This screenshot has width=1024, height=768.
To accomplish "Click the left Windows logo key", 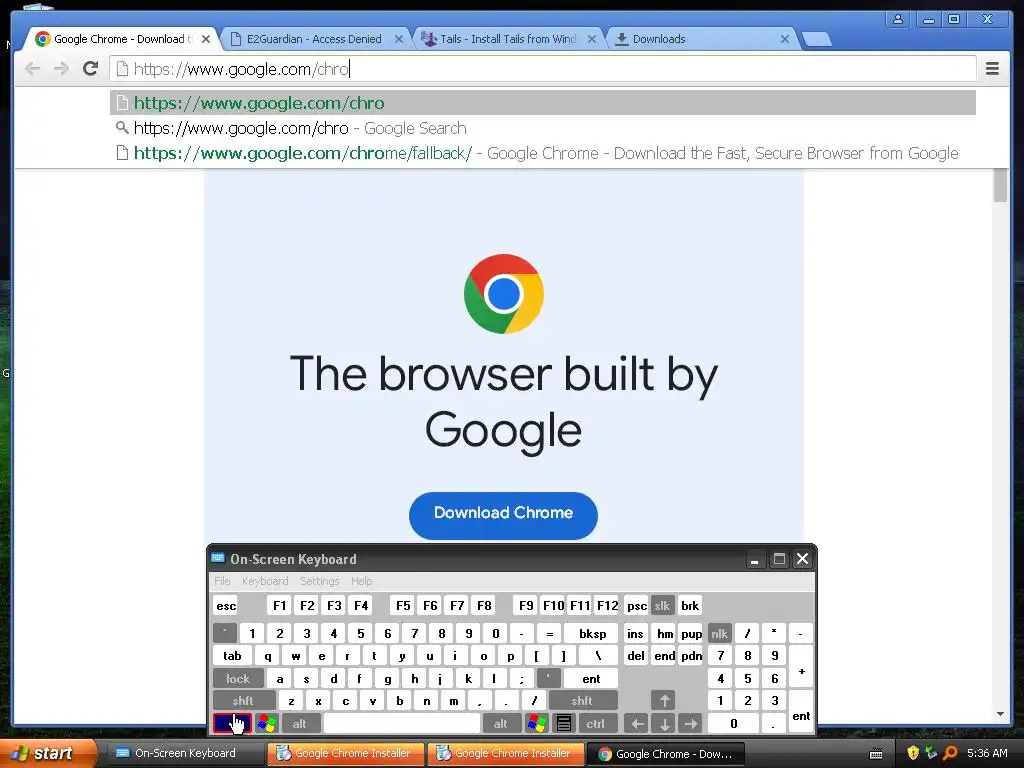I will [x=266, y=724].
